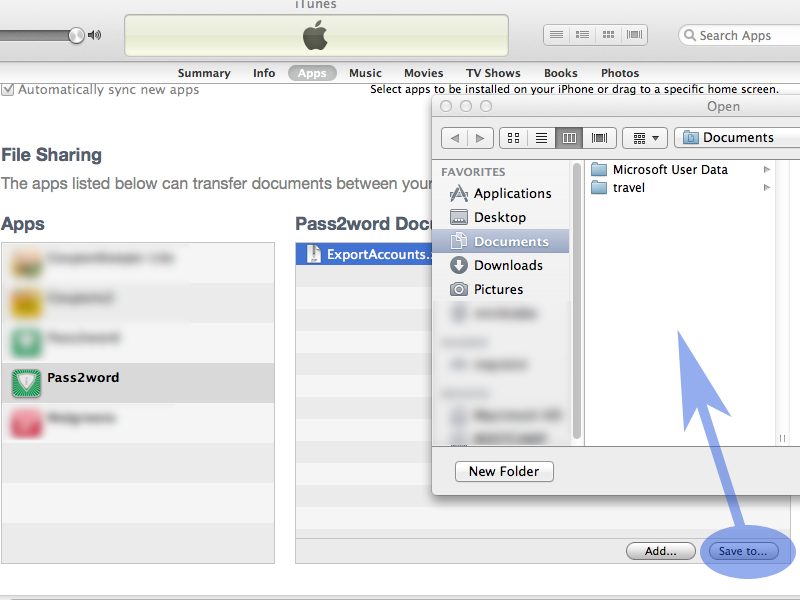Open the Summary tab
Image resolution: width=800 pixels, height=600 pixels.
point(204,73)
